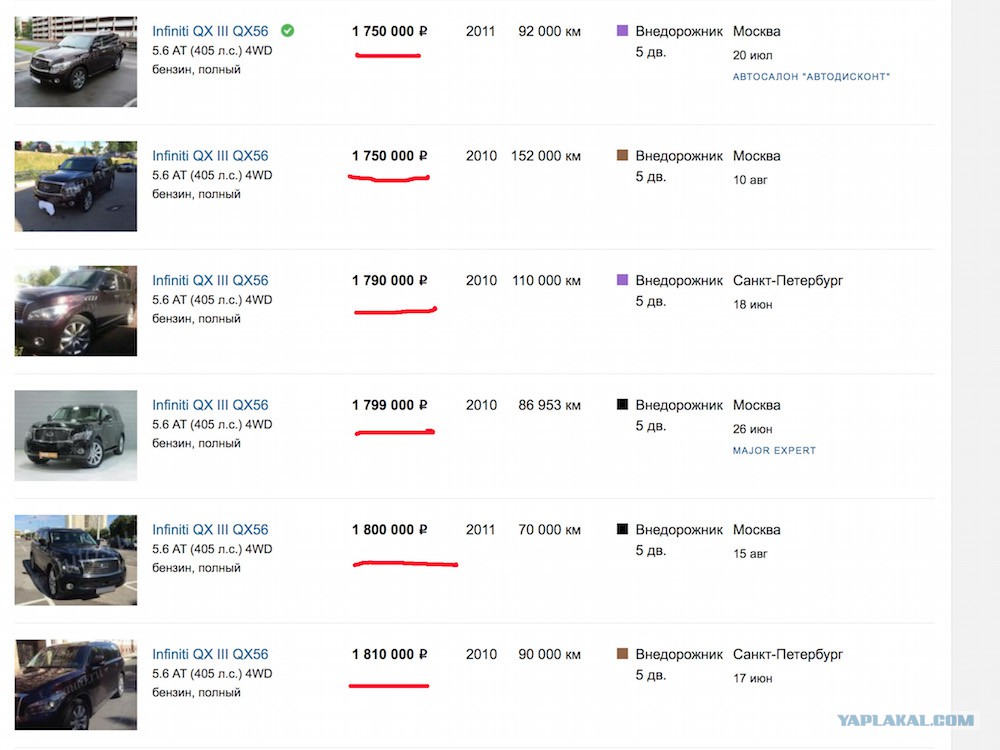The image size is (1000, 750).
Task: Click the green verified checkmark icon
Action: coord(288,31)
